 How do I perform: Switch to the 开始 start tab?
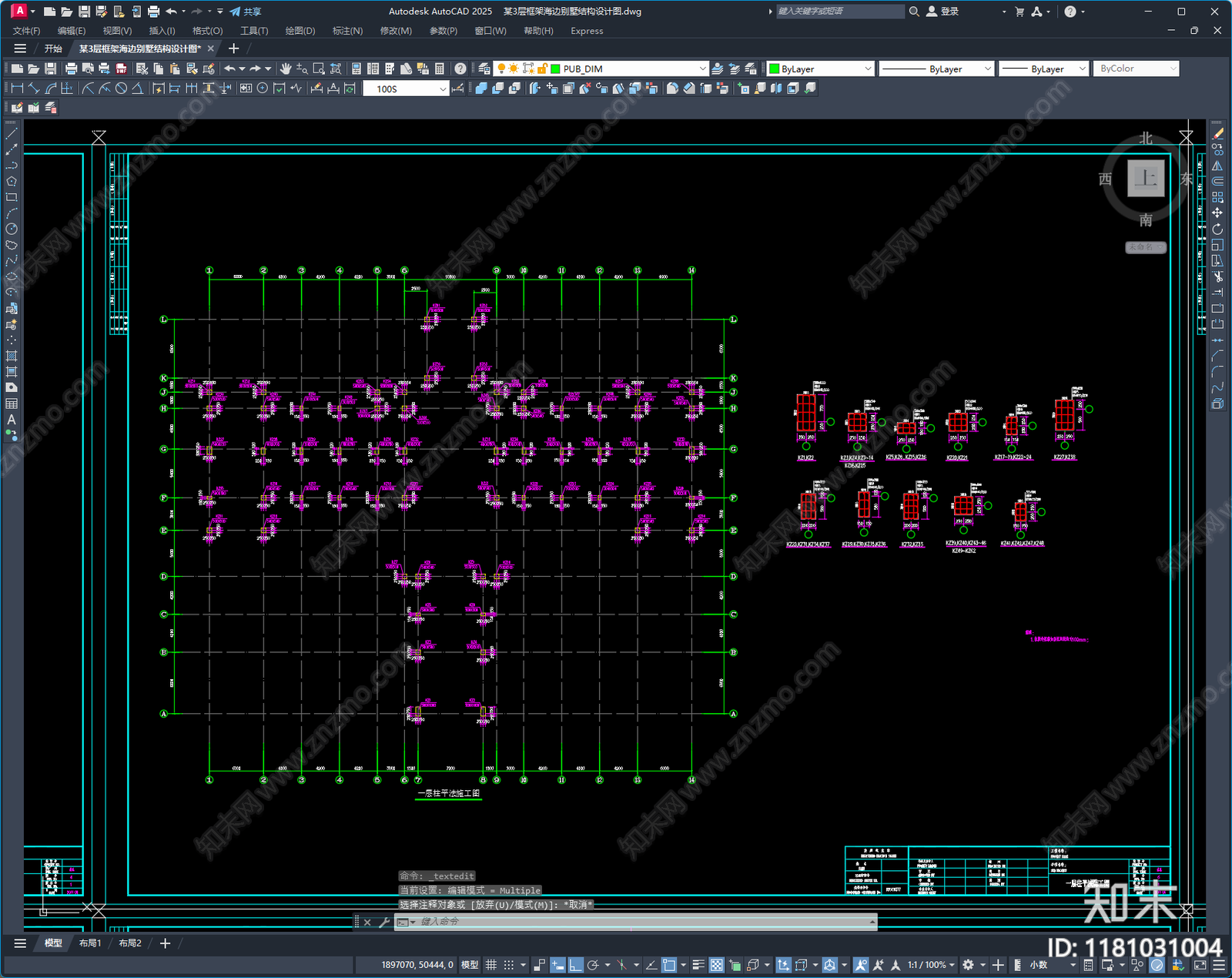point(53,49)
